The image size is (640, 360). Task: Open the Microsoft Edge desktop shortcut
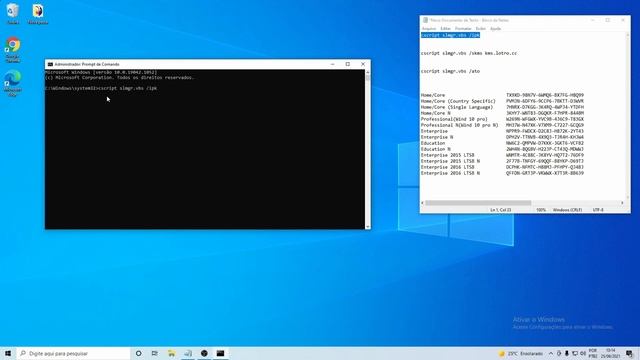pyautogui.click(x=13, y=83)
